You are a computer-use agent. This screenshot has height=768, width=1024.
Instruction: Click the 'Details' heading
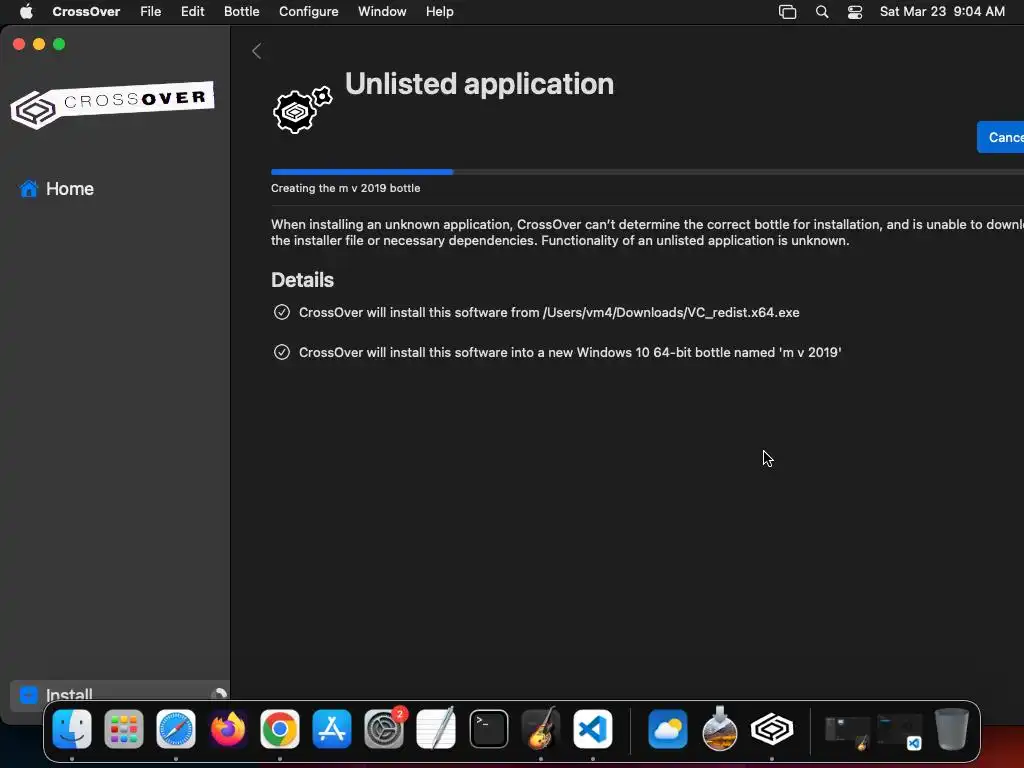(x=302, y=280)
